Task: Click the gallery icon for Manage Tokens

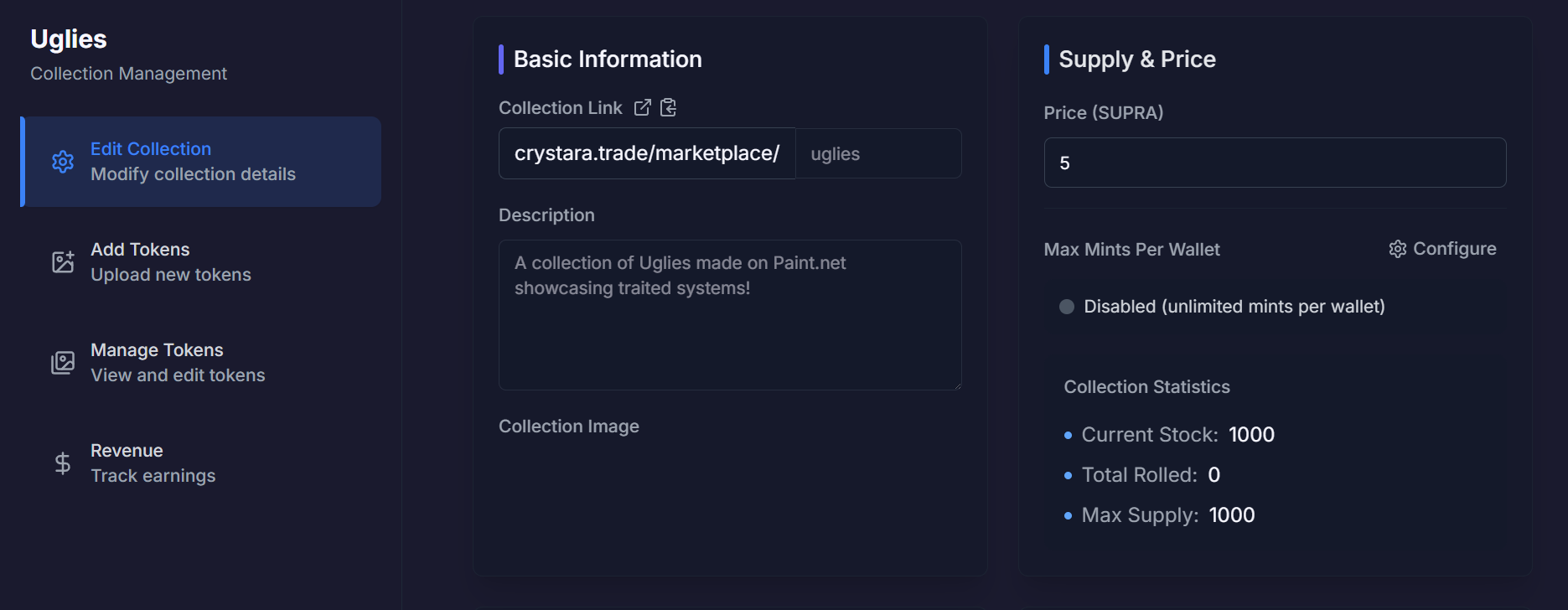Action: [63, 362]
